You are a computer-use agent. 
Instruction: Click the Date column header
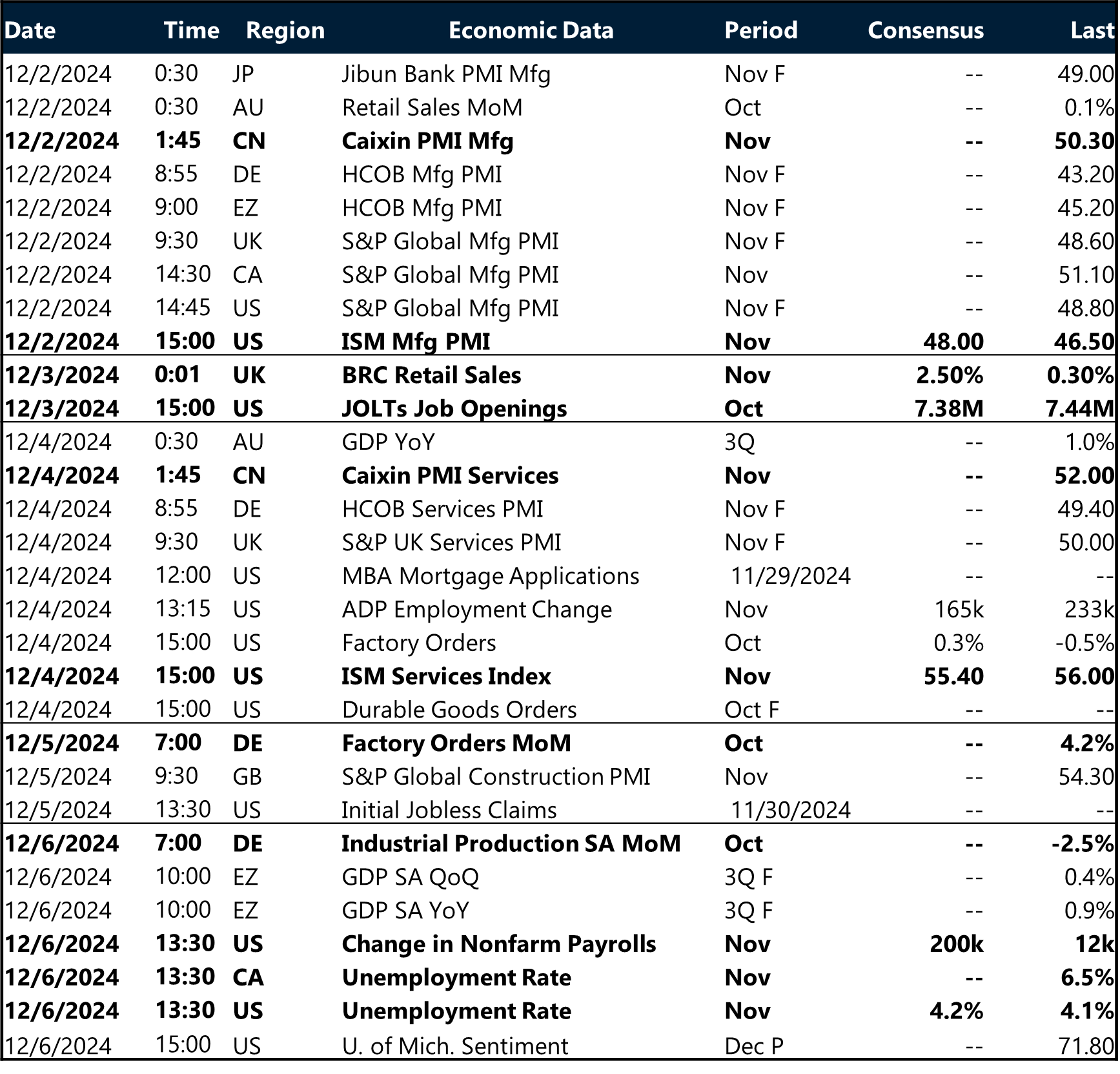[30, 30]
